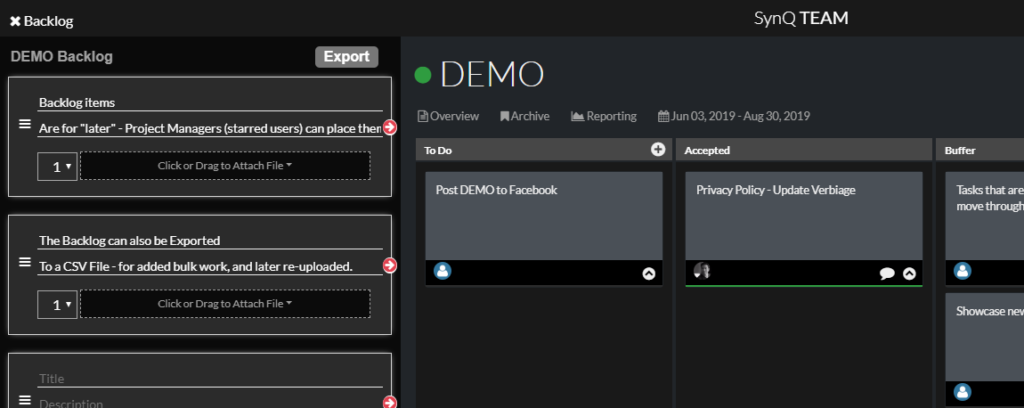
Task: Click red arrow on 'Backlog can also be Exported' card
Action: [x=390, y=265]
